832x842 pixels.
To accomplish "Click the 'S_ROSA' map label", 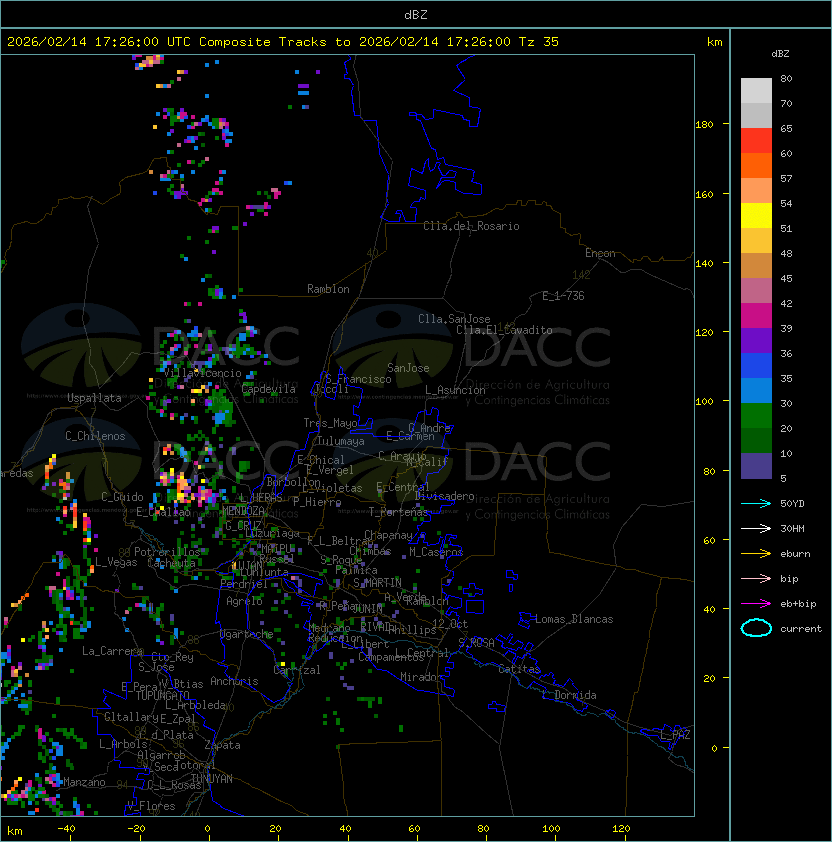I will click(x=476, y=643).
